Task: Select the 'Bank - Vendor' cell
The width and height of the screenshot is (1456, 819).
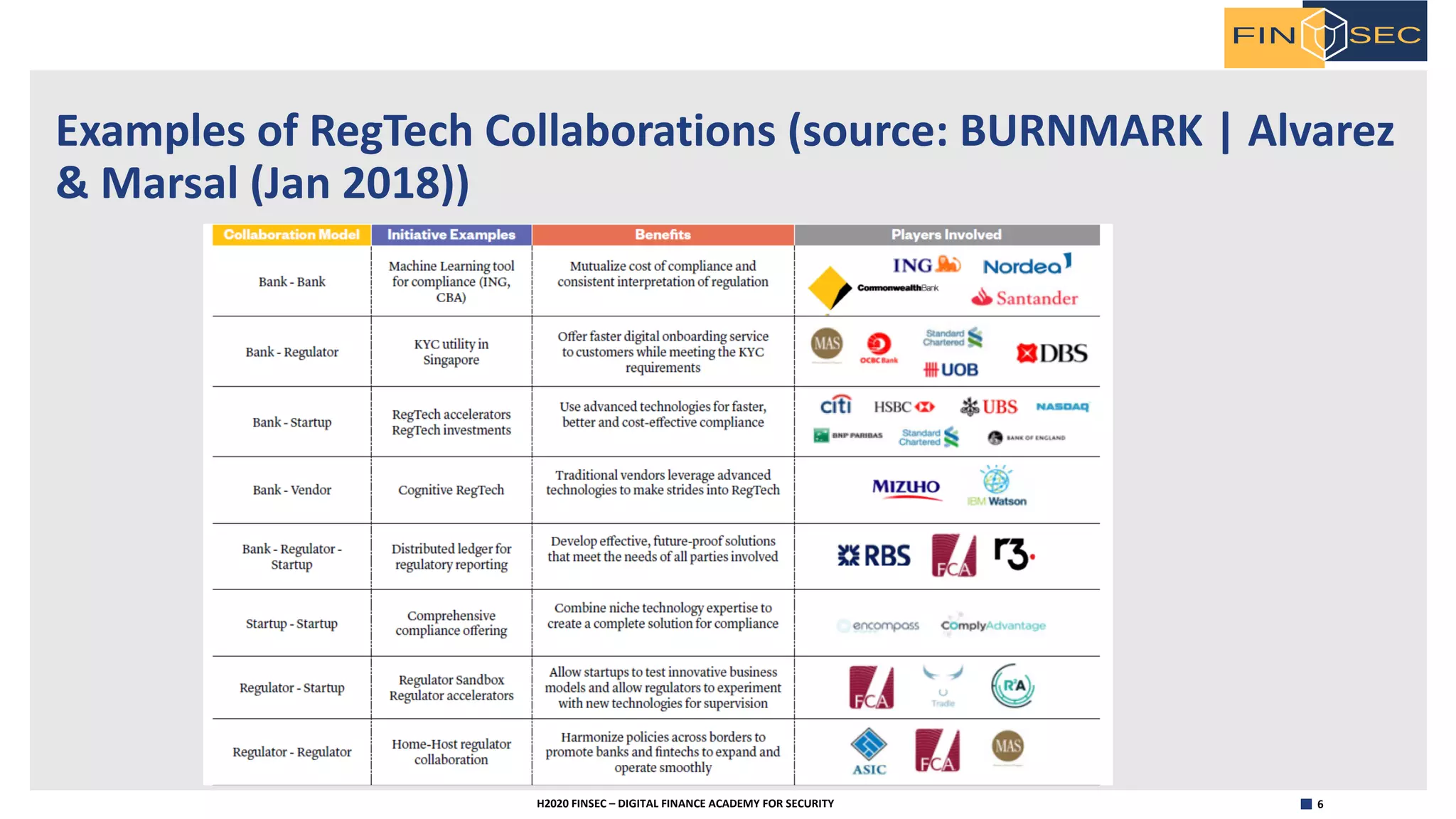Action: coord(291,490)
